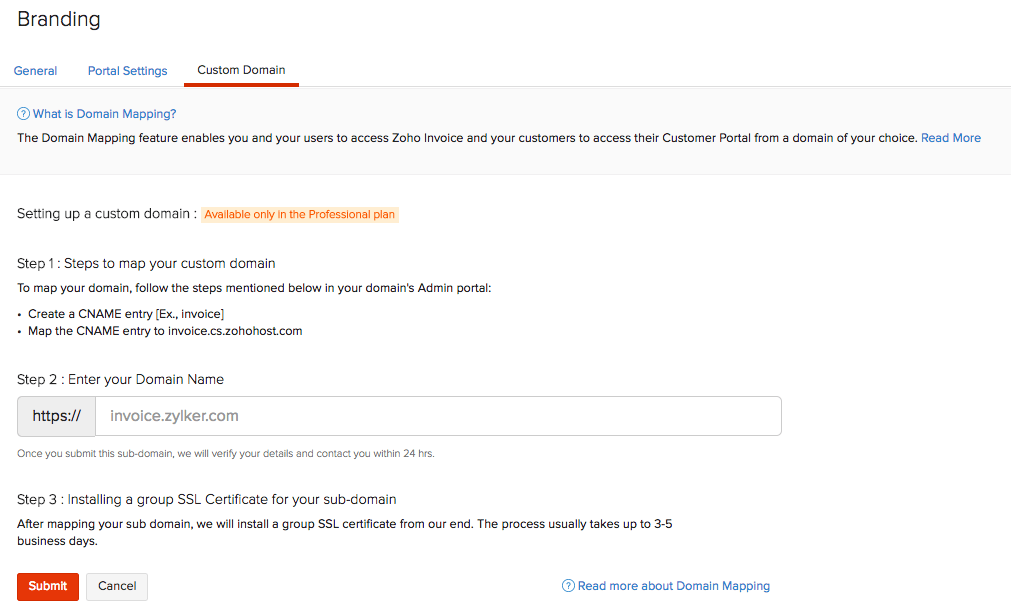Click the Step 3 SSL Certificate heading

point(207,499)
